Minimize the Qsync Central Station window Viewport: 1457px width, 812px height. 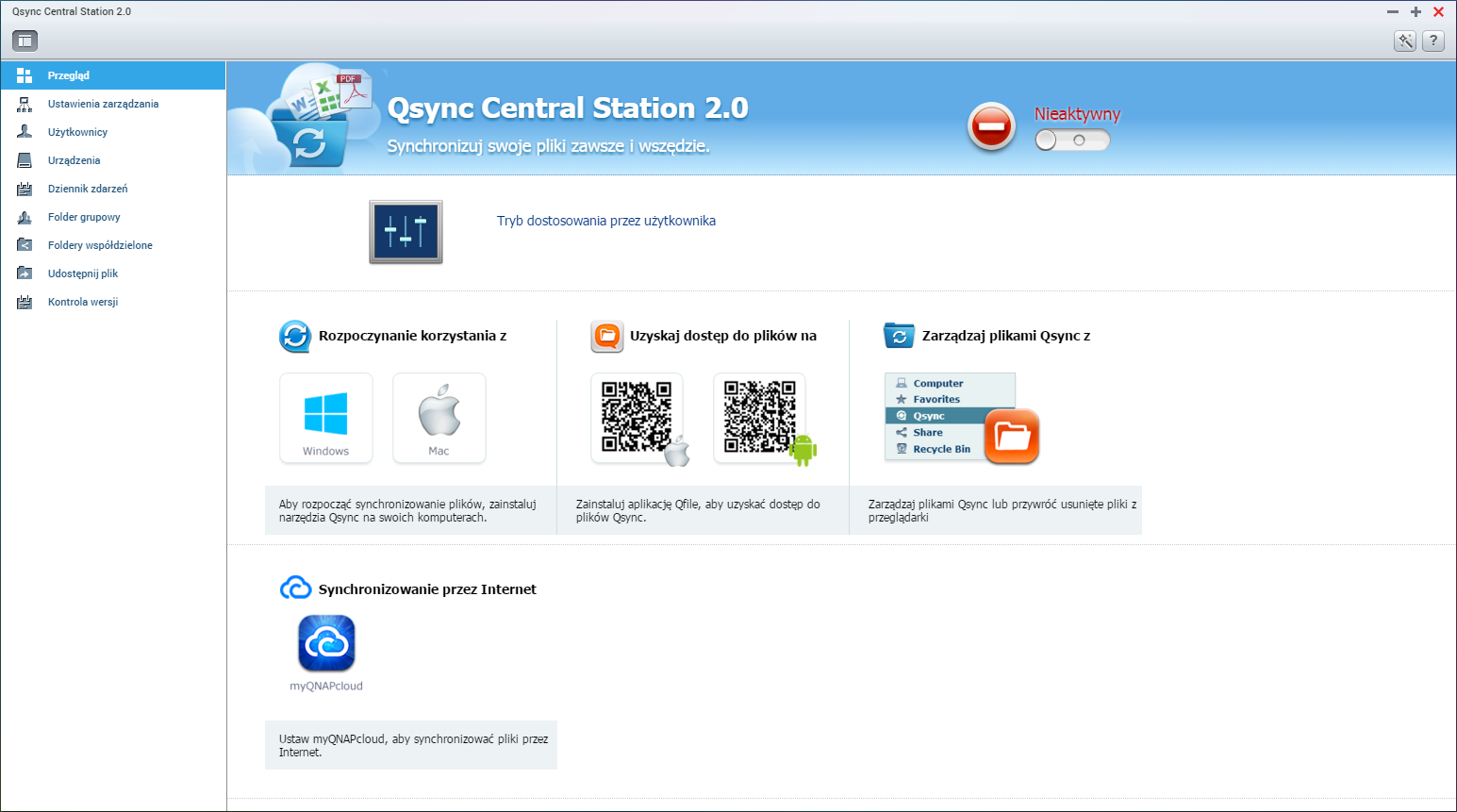pyautogui.click(x=1393, y=12)
